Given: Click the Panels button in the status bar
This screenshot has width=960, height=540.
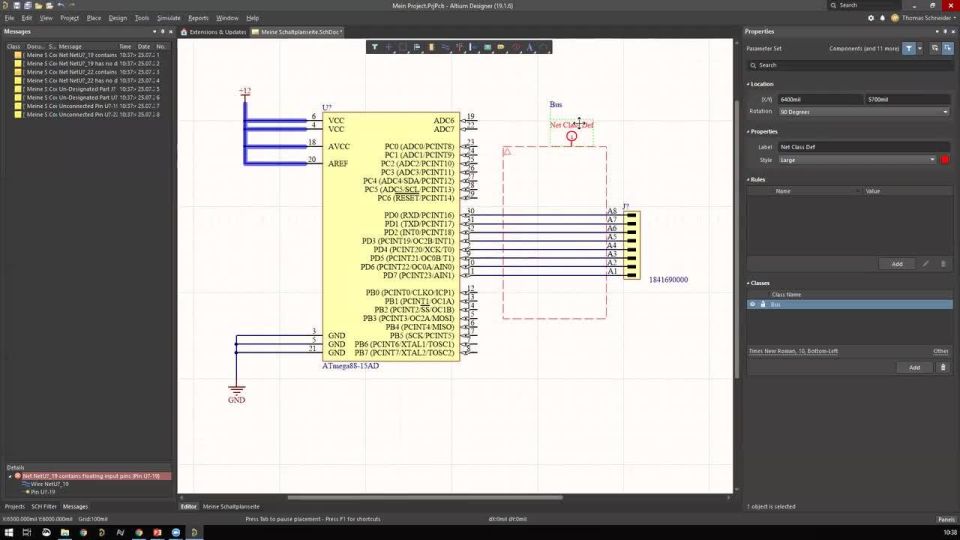Looking at the screenshot, I should point(947,519).
